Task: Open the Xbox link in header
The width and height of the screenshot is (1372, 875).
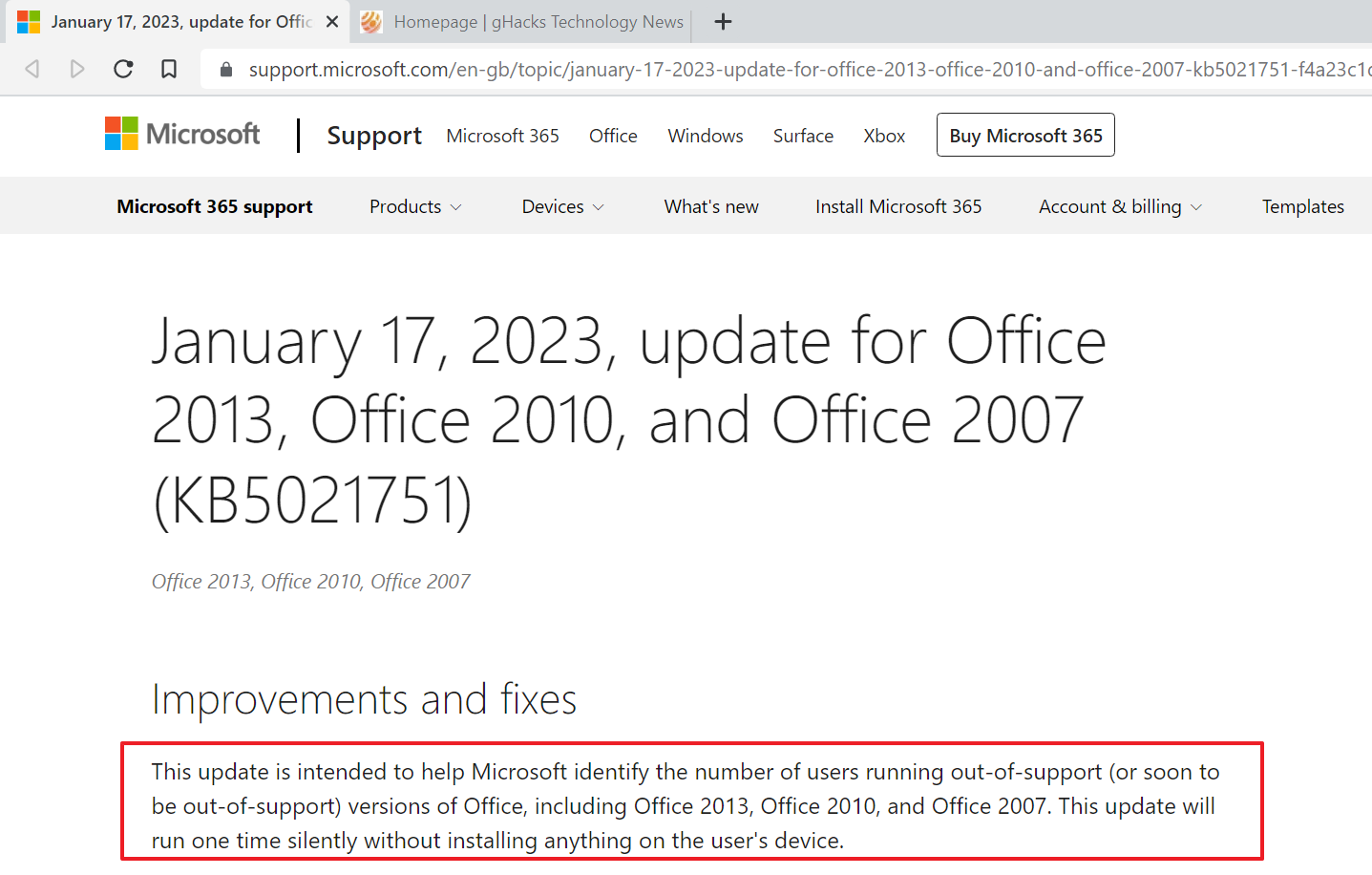Action: point(884,136)
